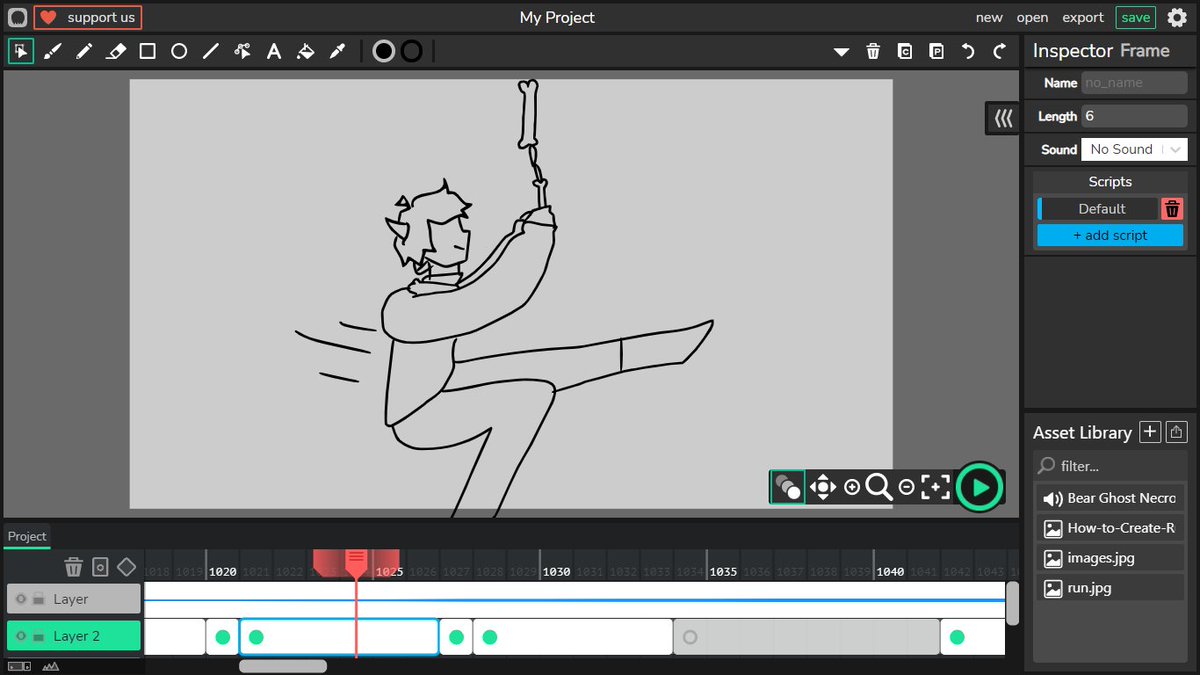Click the export menu item
Viewport: 1200px width, 675px height.
(x=1083, y=17)
